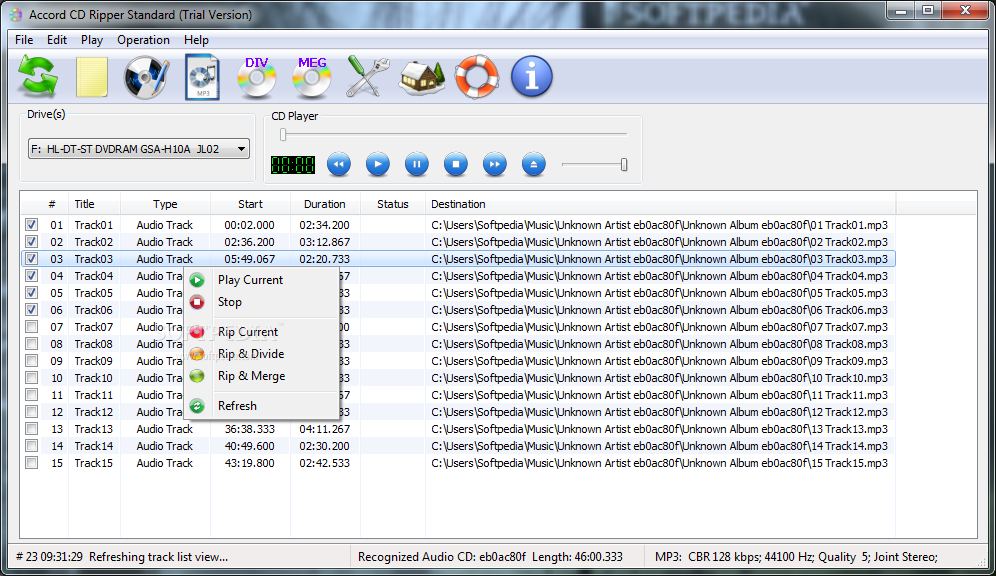Click the Rip to MP3 toolbar icon
This screenshot has width=996, height=576.
tap(202, 77)
